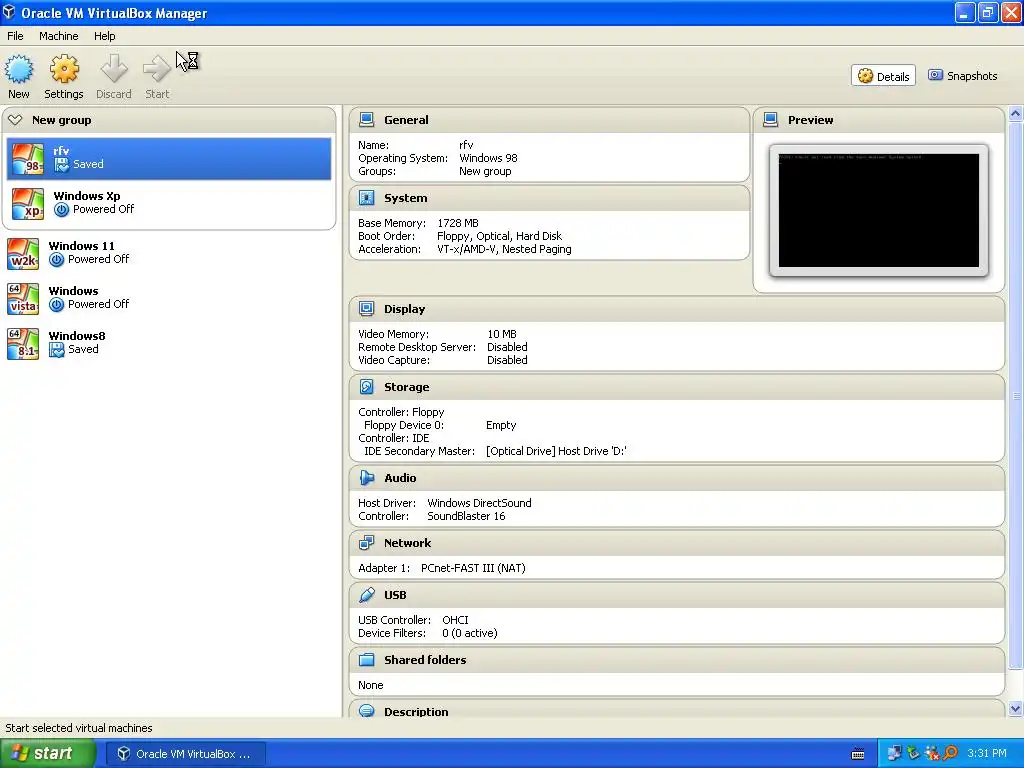Open the Help menu
This screenshot has height=768, width=1024.
[104, 36]
